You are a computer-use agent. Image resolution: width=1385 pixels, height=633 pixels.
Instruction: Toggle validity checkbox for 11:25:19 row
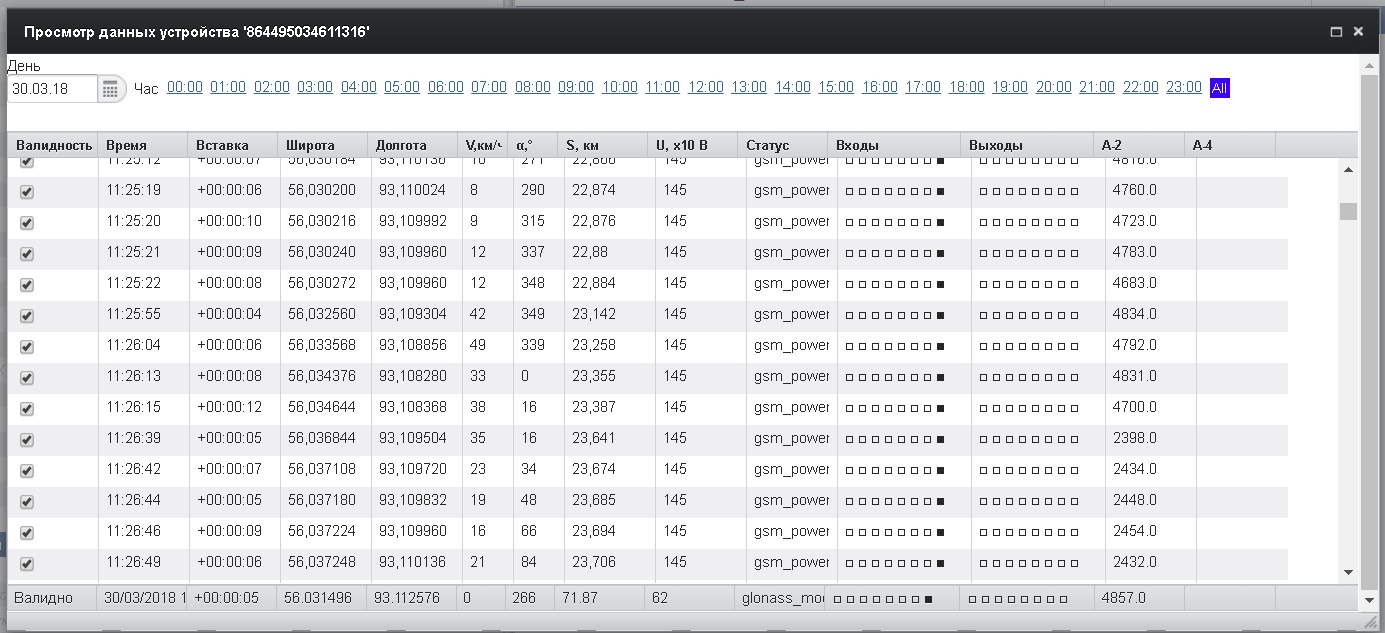click(x=27, y=192)
